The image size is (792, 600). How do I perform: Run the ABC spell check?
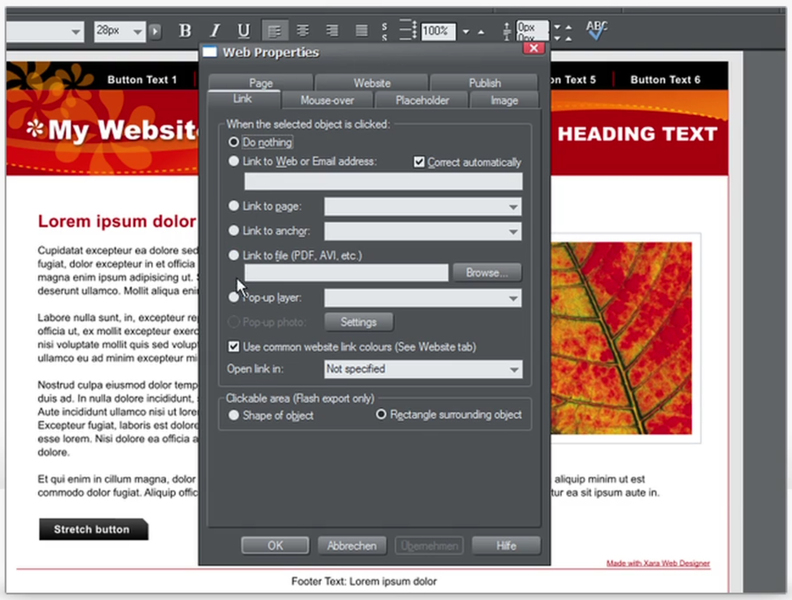(x=597, y=30)
